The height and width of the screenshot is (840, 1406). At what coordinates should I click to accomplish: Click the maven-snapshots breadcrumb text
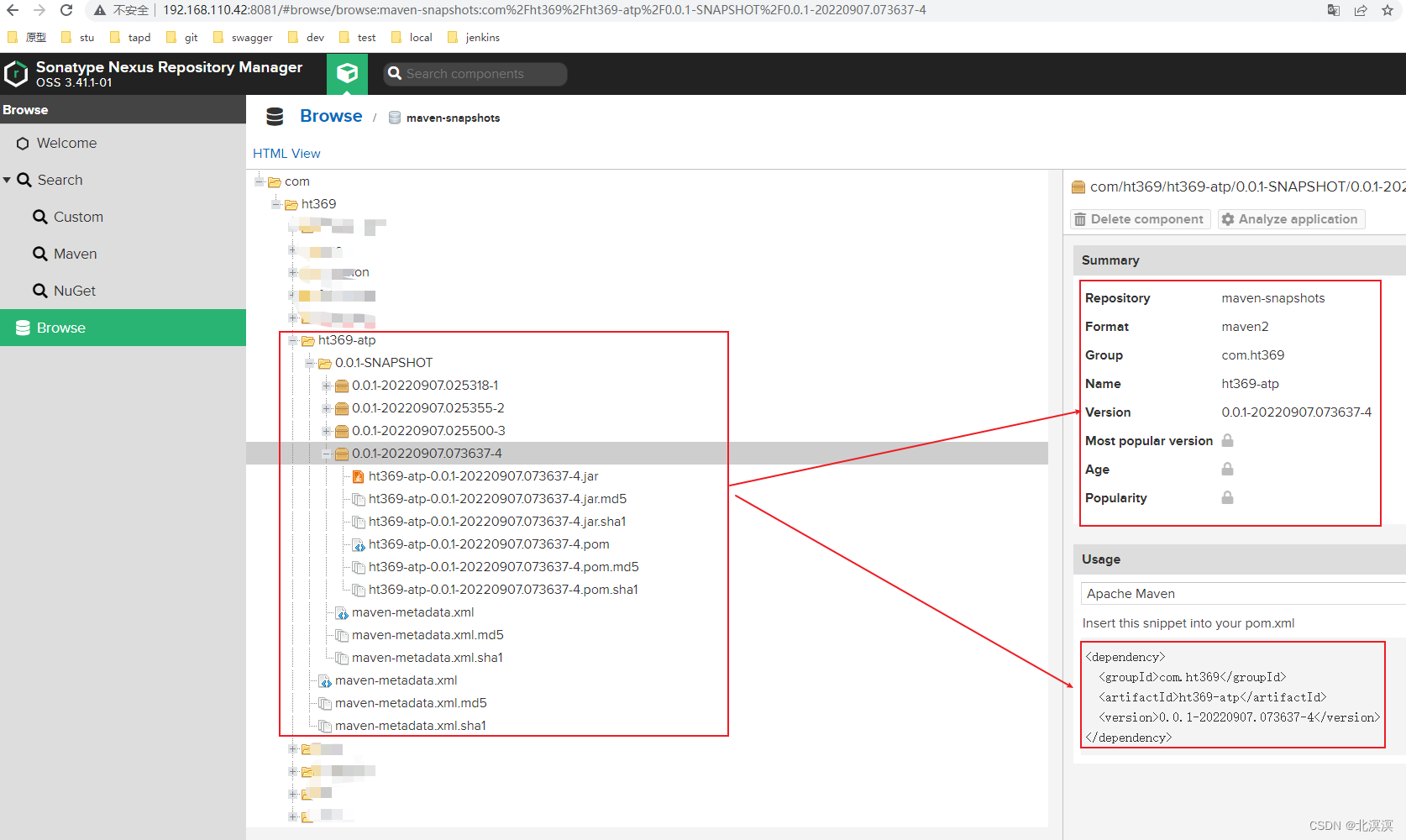(x=453, y=118)
